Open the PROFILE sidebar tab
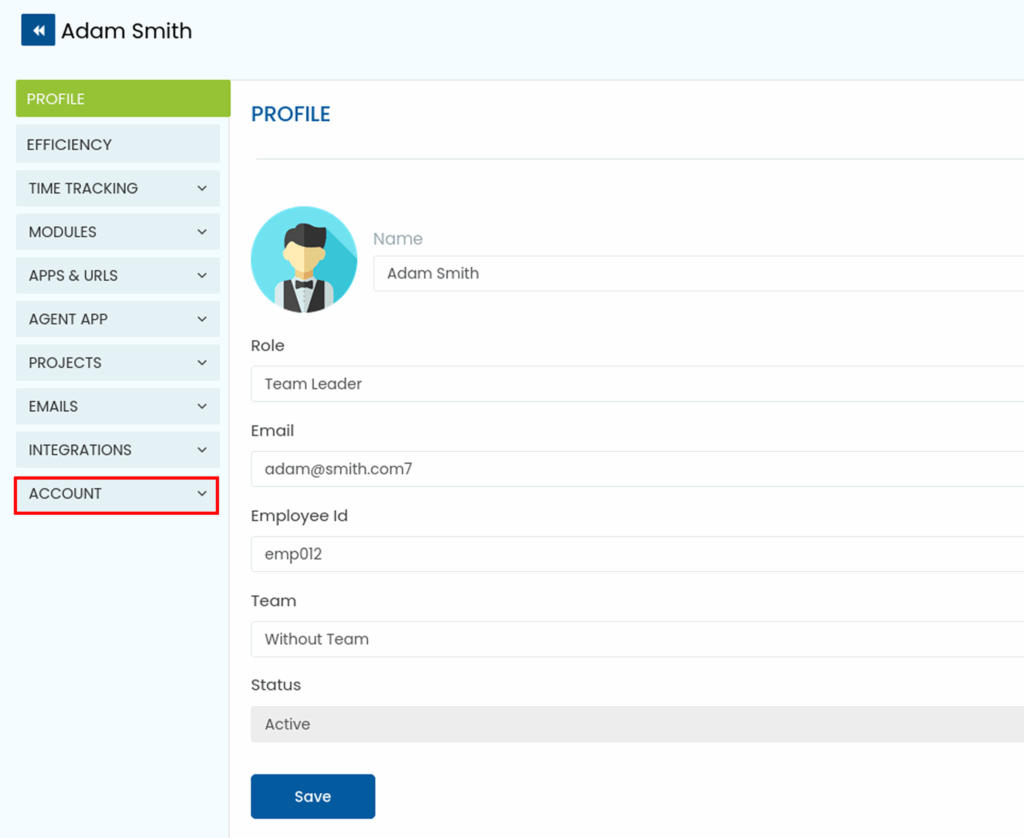The image size is (1024, 838). click(122, 99)
